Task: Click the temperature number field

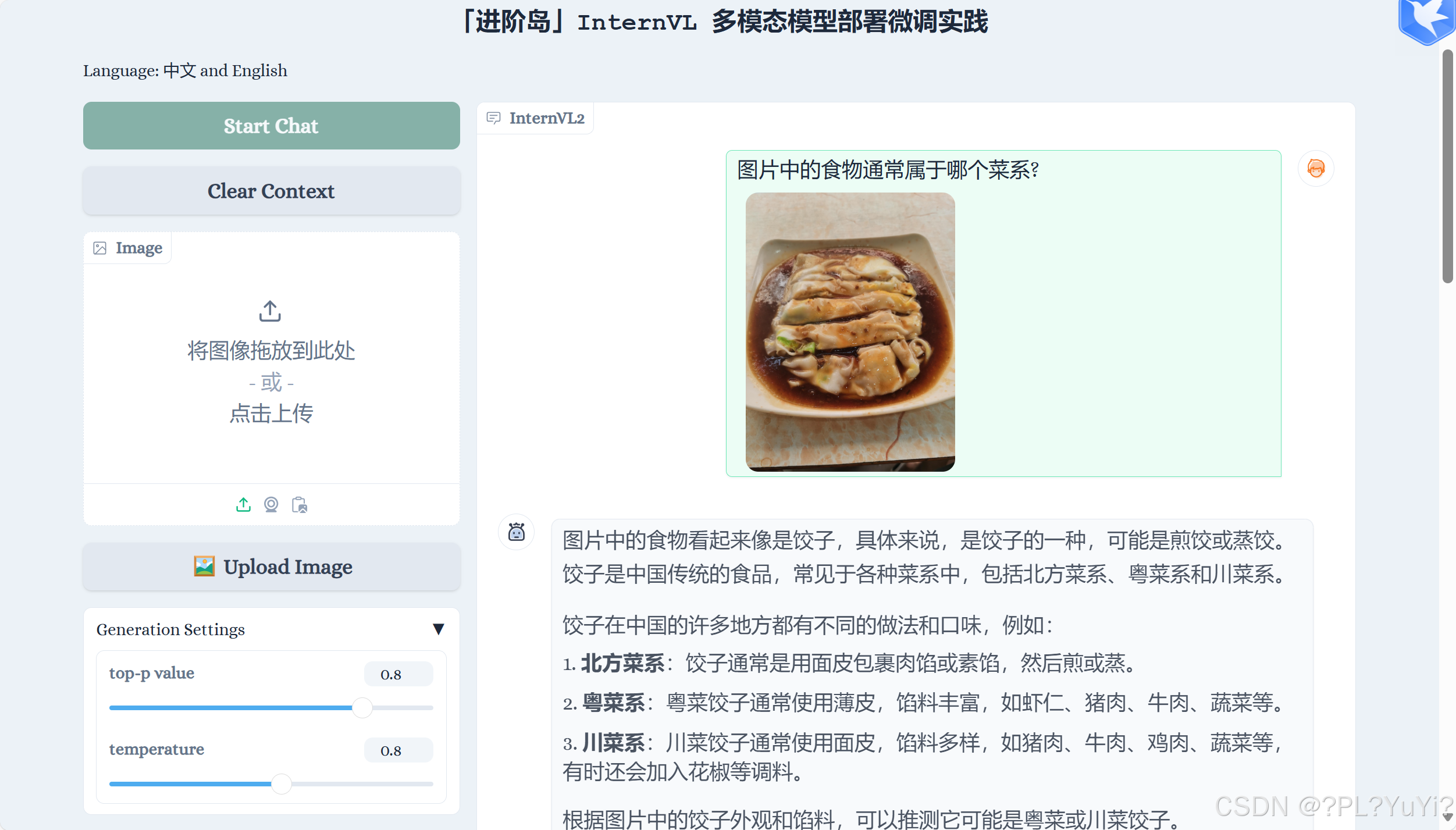Action: [398, 750]
